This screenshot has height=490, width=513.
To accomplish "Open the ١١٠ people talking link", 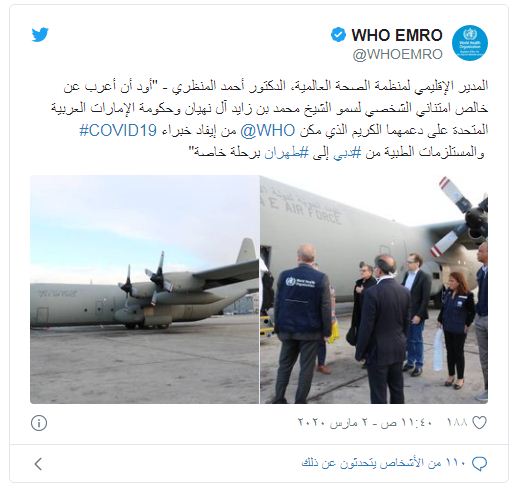I will coord(383,463).
